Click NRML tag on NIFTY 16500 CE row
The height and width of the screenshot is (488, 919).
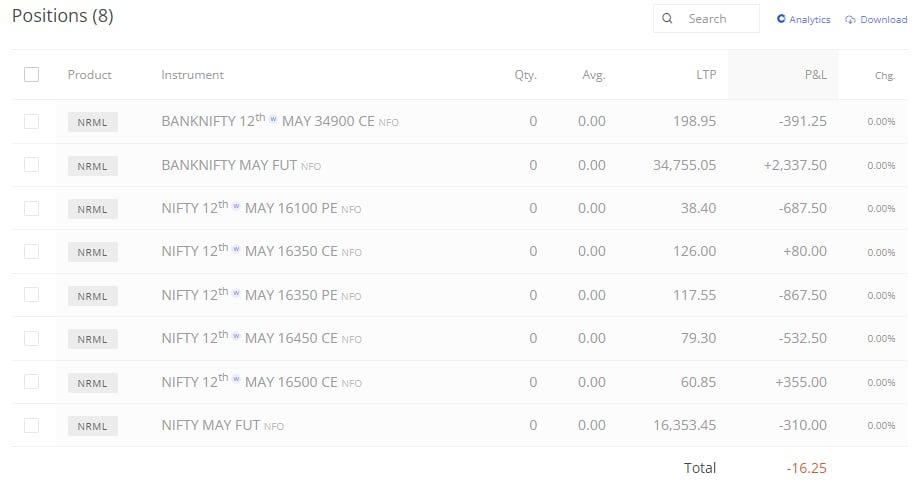click(x=93, y=383)
